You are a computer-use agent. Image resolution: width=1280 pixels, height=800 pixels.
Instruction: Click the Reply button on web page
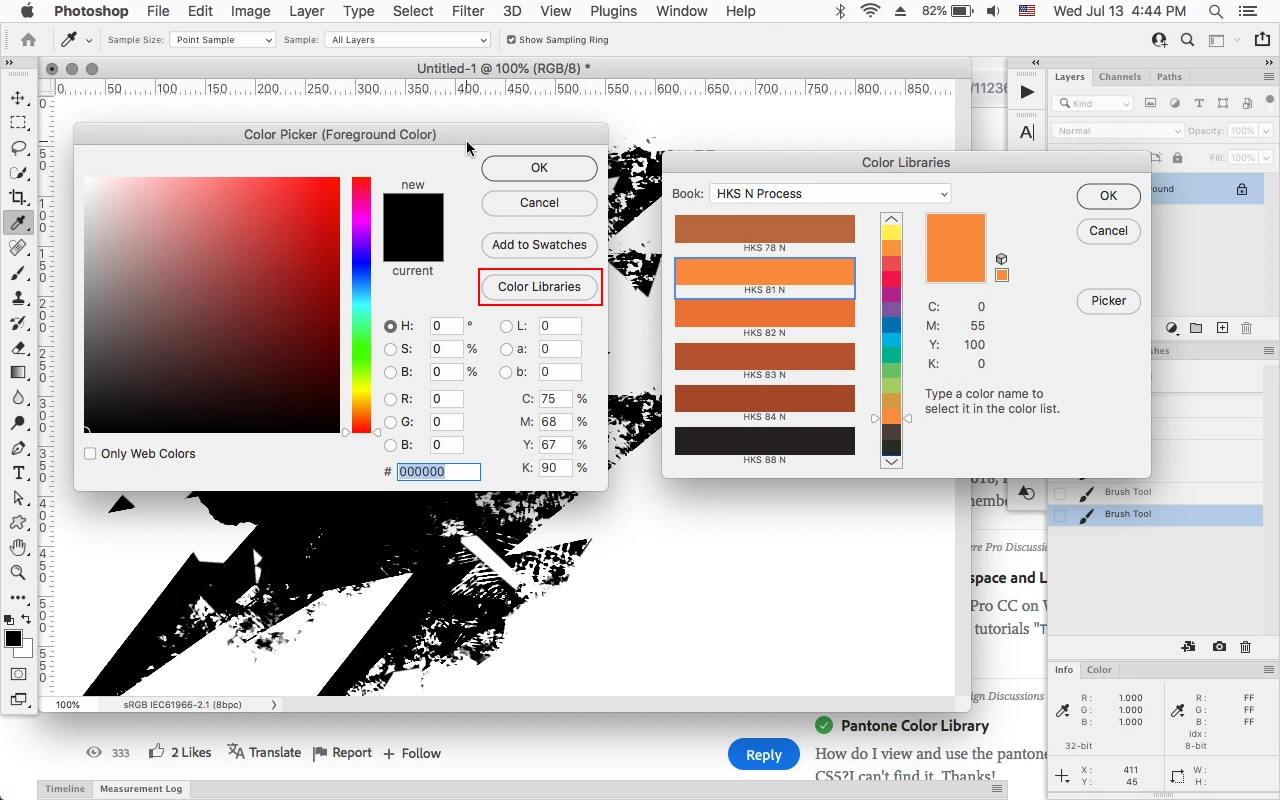(x=763, y=755)
